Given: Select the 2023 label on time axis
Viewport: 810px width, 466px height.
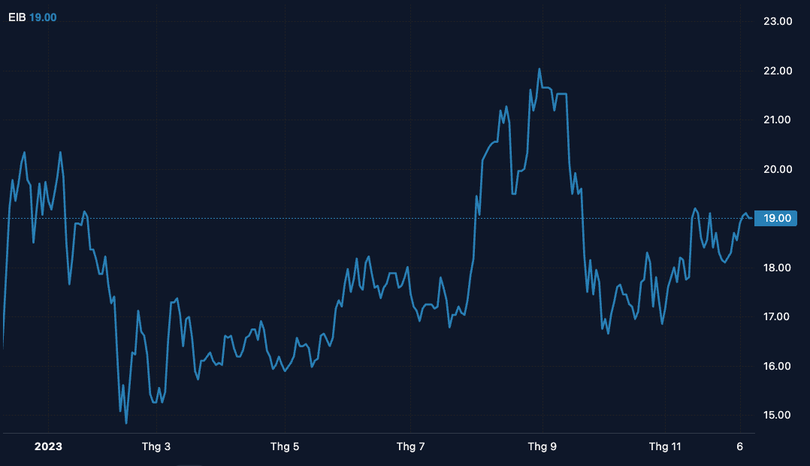Looking at the screenshot, I should pyautogui.click(x=47, y=446).
